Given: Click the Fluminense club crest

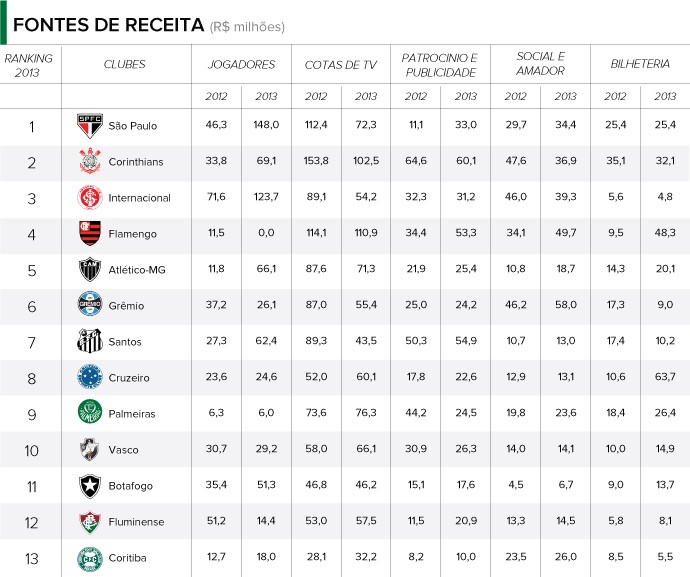Looking at the screenshot, I should 90,522.
